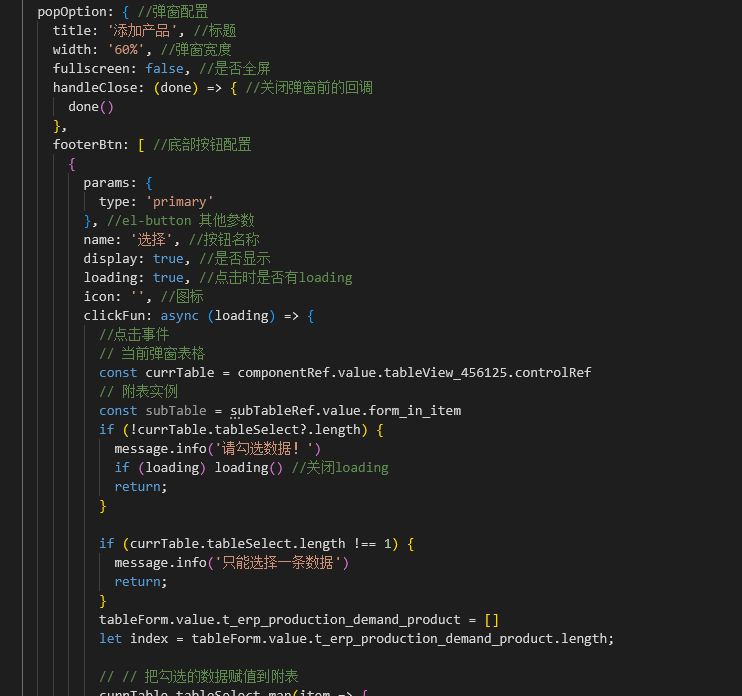Click the done() call inside handleClose
Screen dimensions: 742x696
[x=91, y=107]
